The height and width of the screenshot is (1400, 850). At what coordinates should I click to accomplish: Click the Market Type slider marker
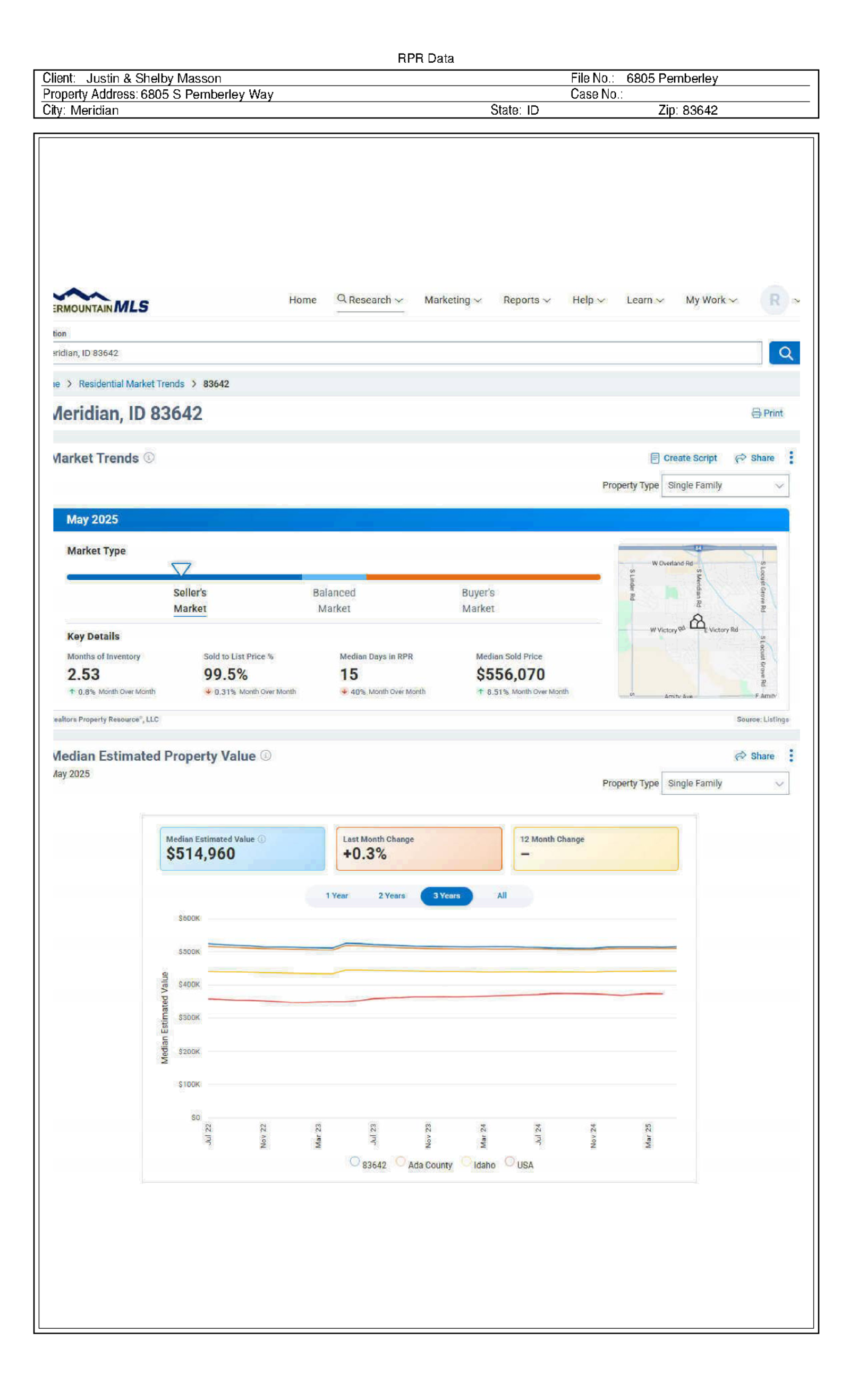pos(181,568)
